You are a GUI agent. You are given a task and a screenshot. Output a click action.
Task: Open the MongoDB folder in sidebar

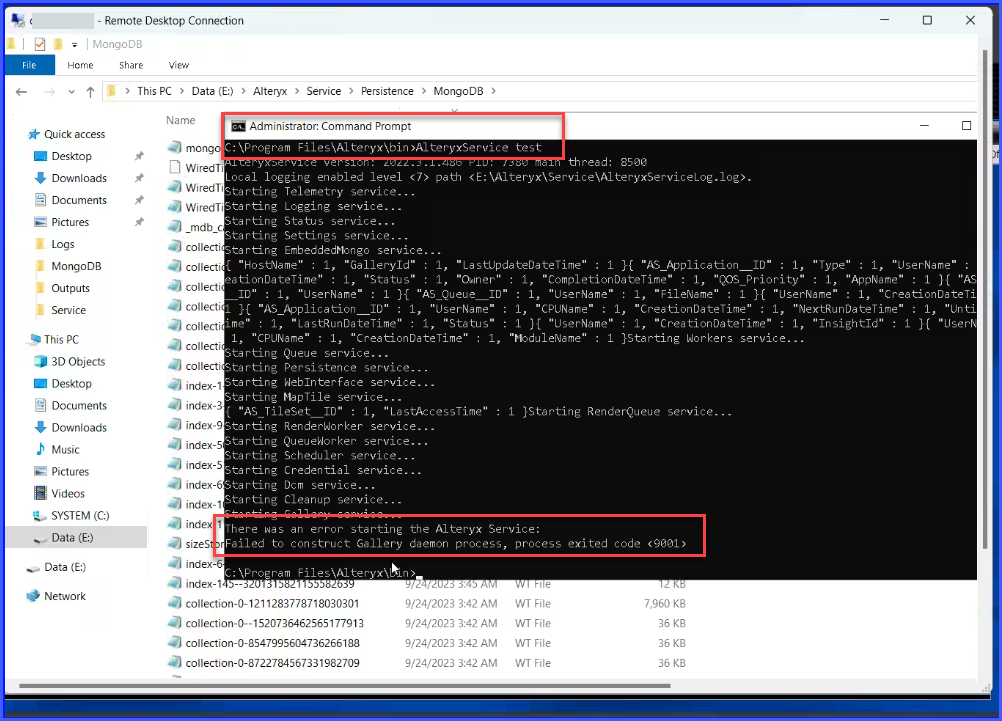[x=76, y=266]
